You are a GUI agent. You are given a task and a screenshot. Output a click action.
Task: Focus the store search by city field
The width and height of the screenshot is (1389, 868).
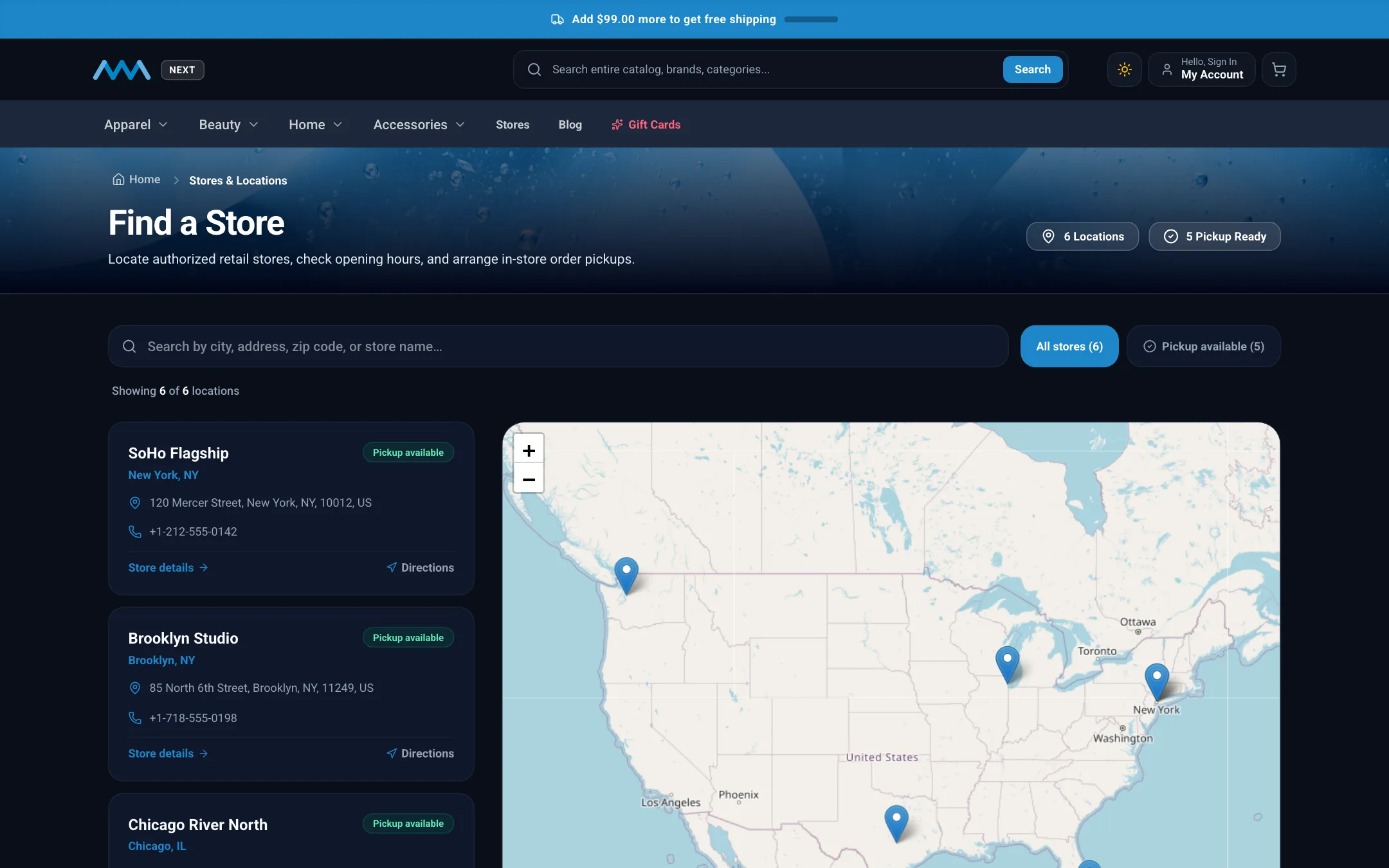coord(558,347)
